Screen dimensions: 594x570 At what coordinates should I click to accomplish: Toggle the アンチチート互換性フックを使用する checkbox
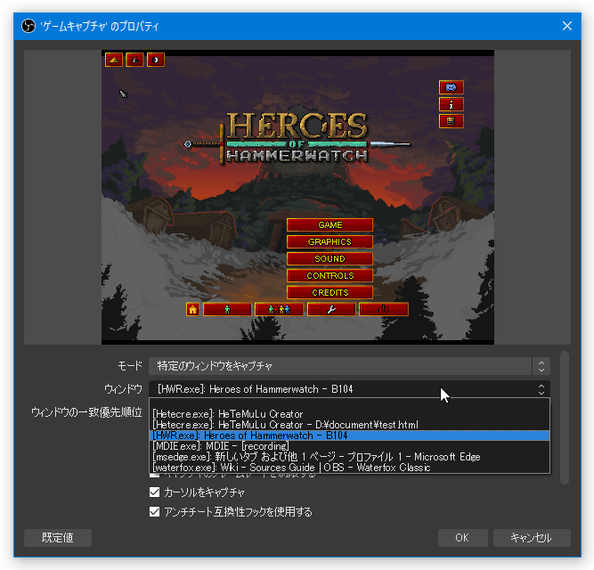point(154,512)
